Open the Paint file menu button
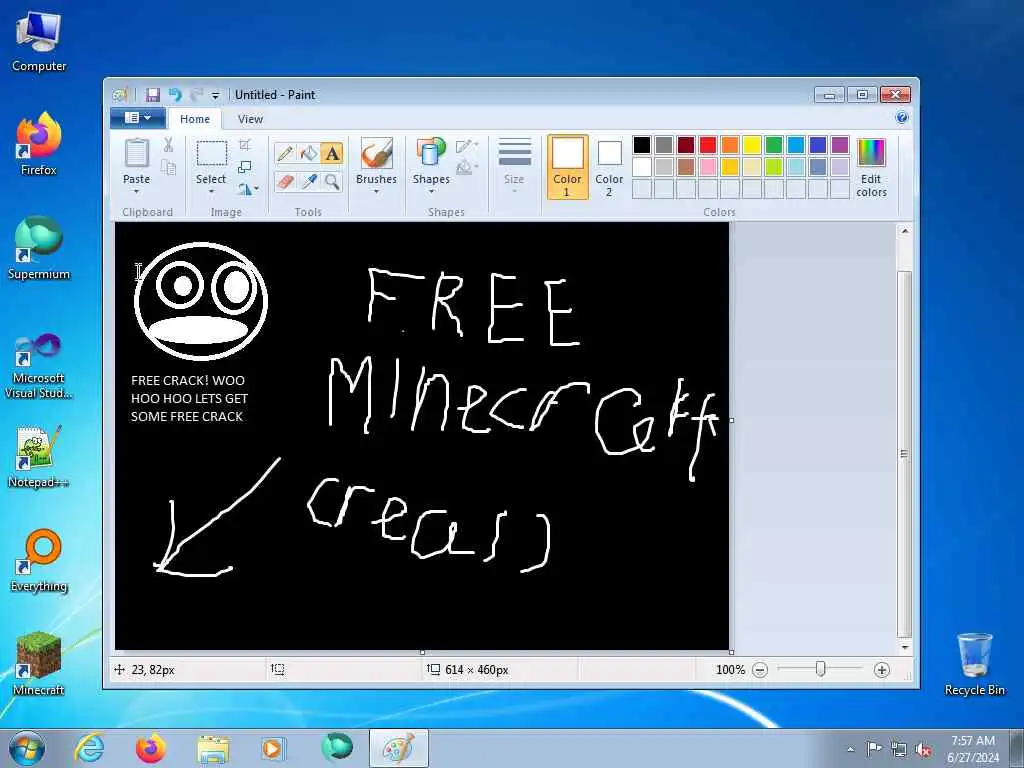This screenshot has width=1024, height=768. [137, 118]
